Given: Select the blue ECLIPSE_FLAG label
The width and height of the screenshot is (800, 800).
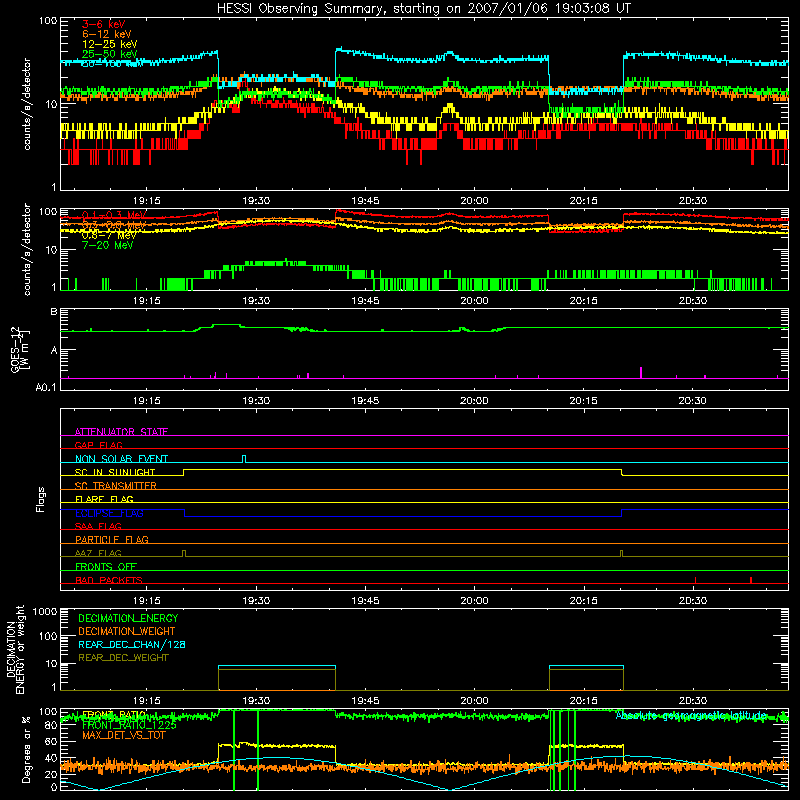Looking at the screenshot, I should (x=109, y=513).
